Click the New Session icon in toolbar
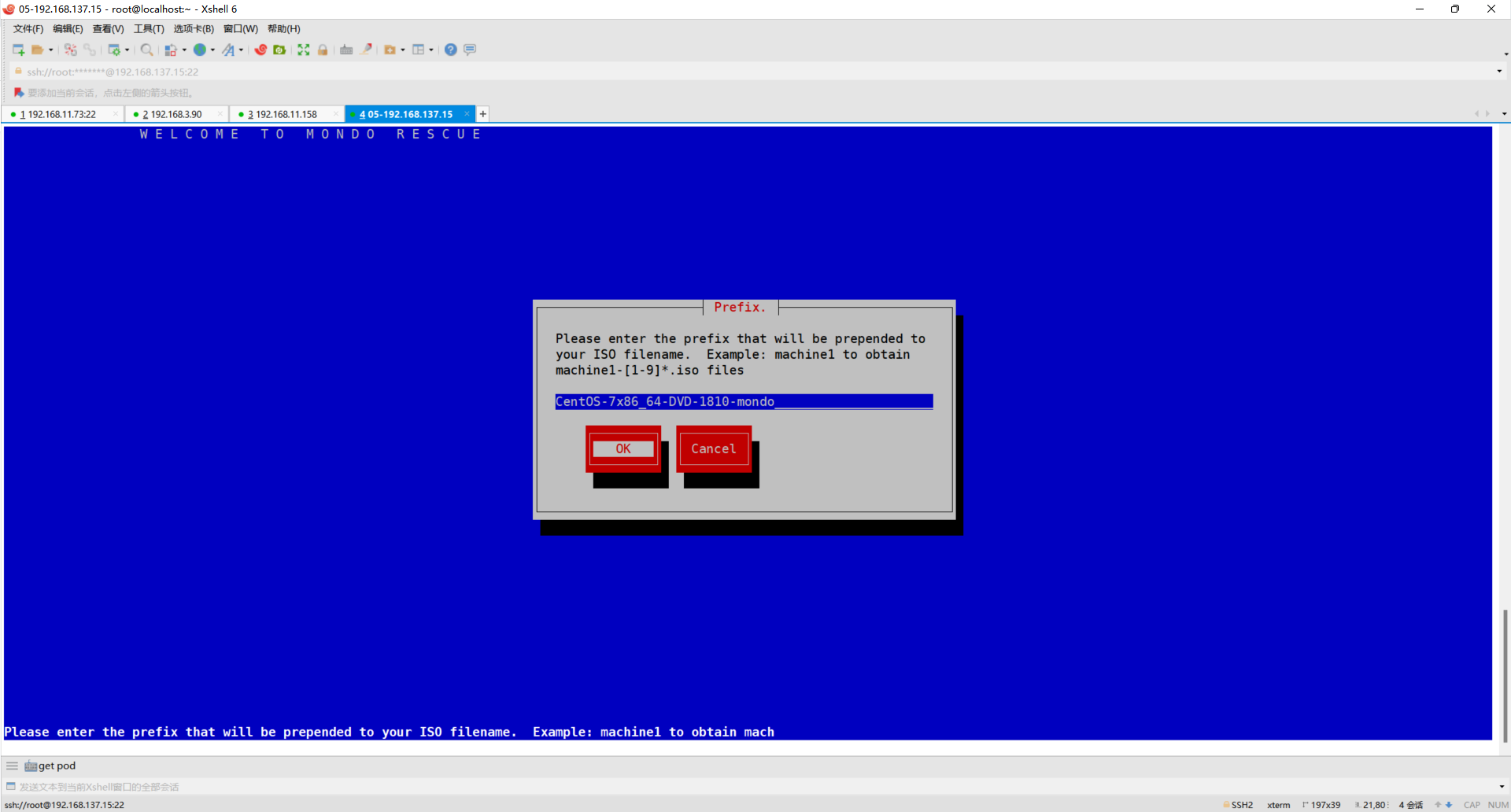The width and height of the screenshot is (1511, 812). pyautogui.click(x=18, y=50)
